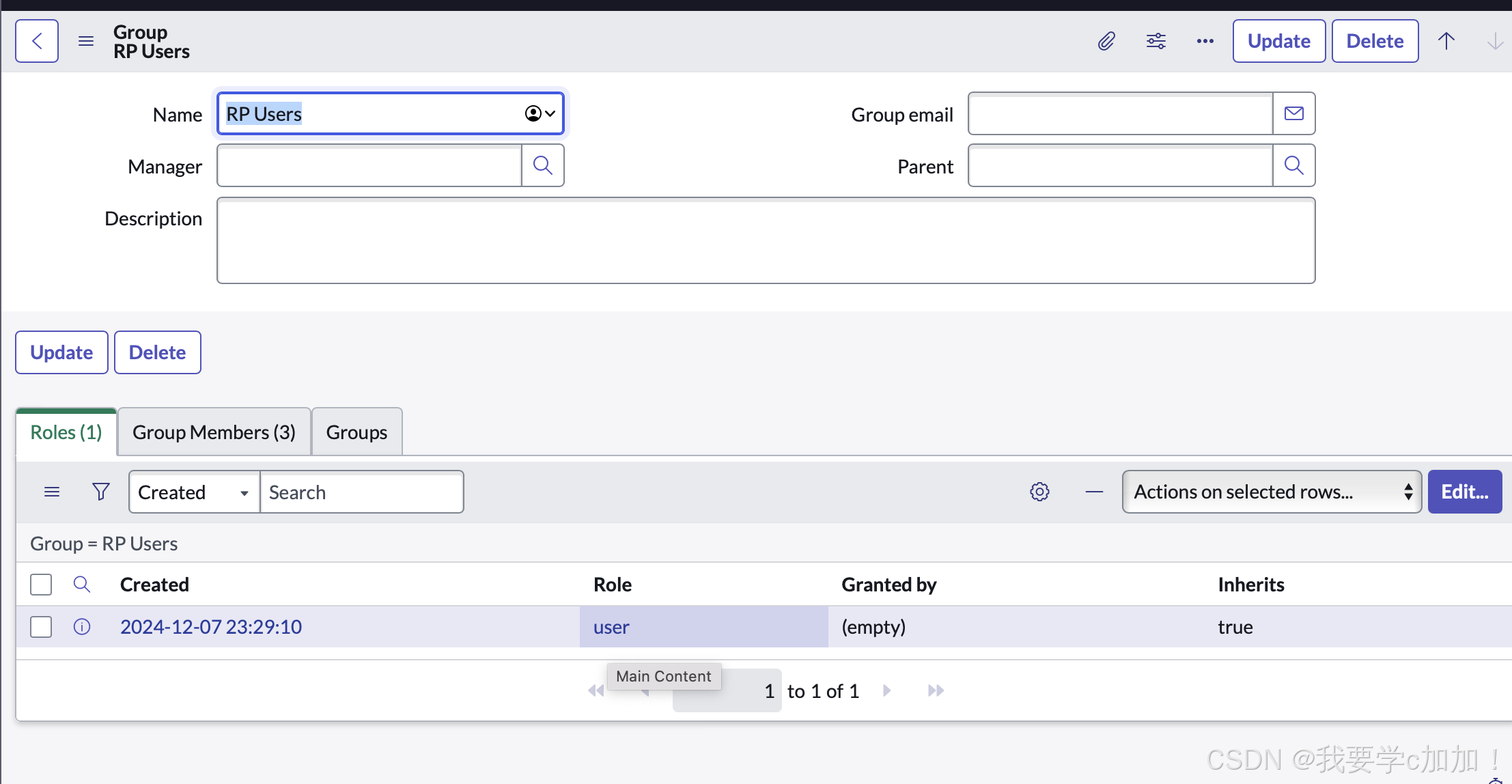Open the Created search field dropdown
The width and height of the screenshot is (1512, 784).
[x=194, y=492]
